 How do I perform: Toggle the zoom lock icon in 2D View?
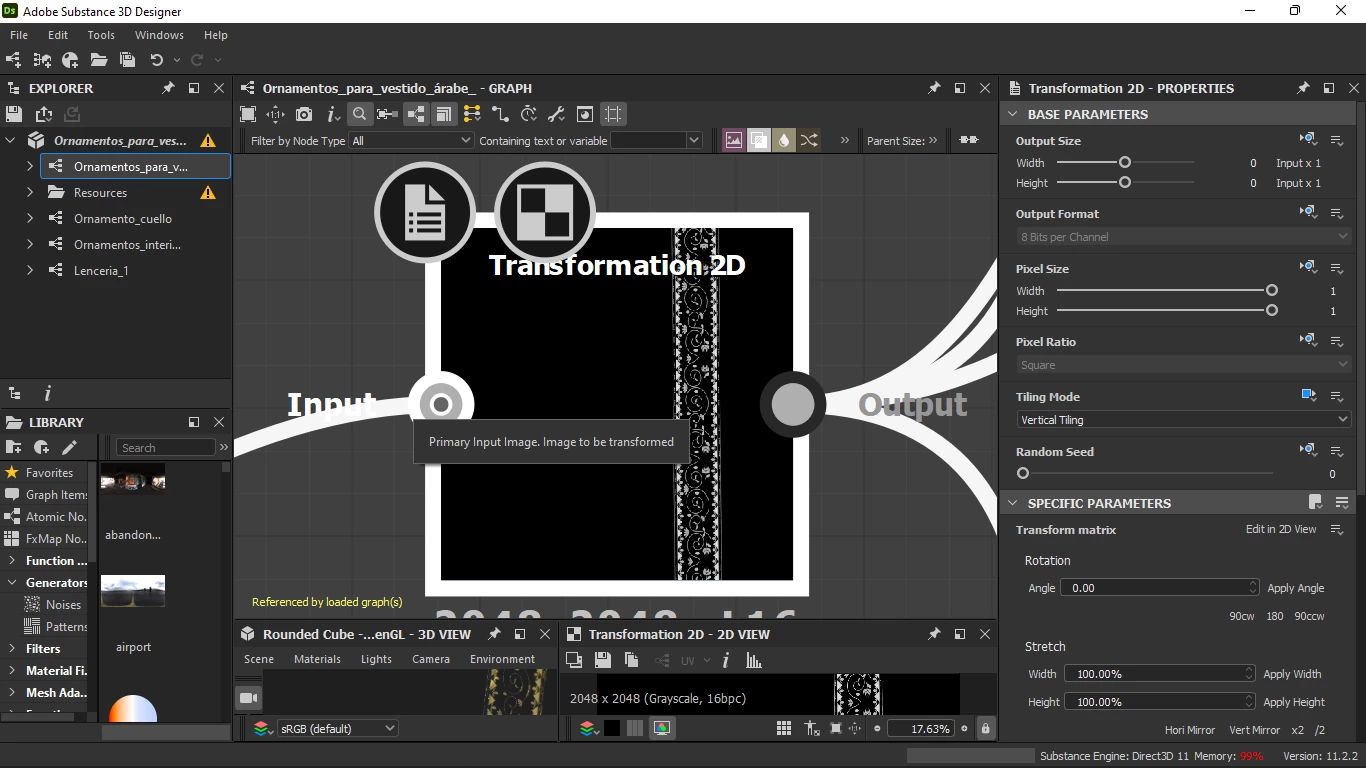985,729
